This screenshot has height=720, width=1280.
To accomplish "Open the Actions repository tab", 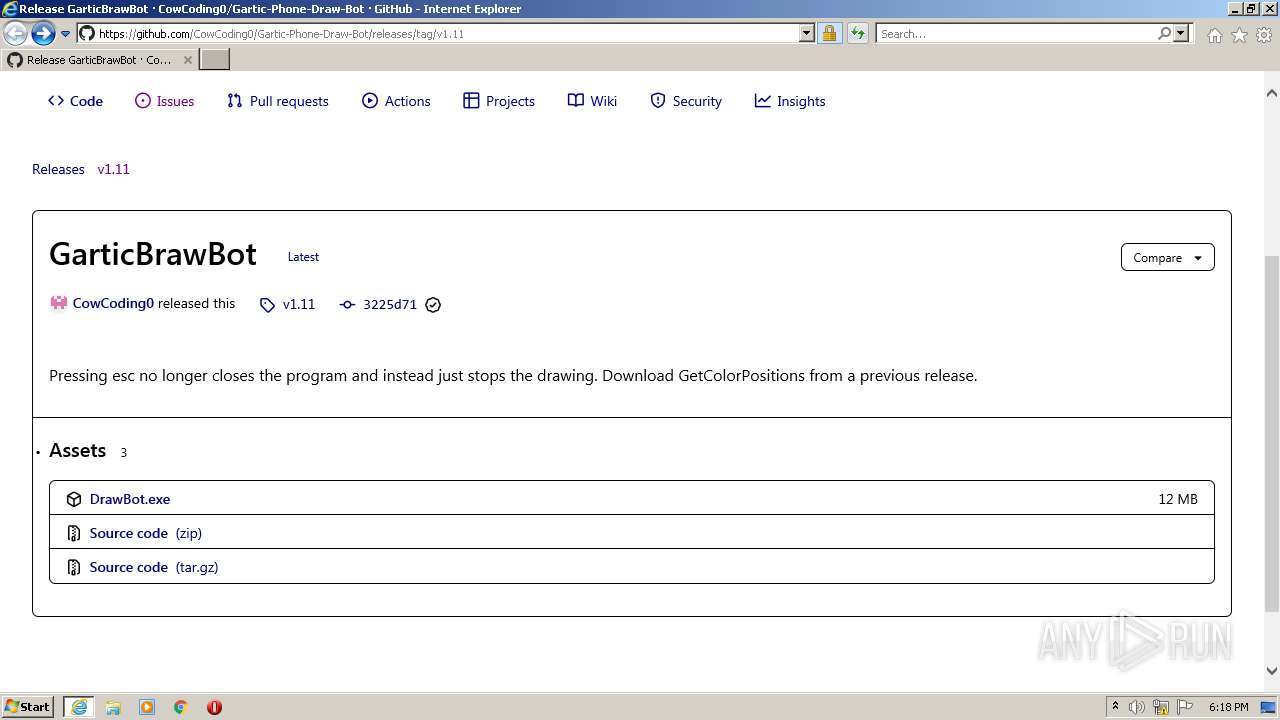I will point(396,101).
